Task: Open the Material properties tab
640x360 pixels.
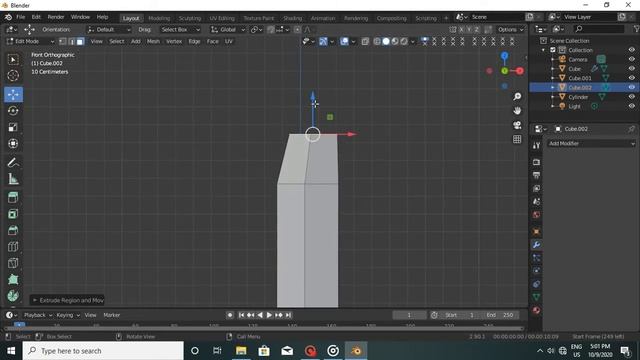Action: coord(536,310)
